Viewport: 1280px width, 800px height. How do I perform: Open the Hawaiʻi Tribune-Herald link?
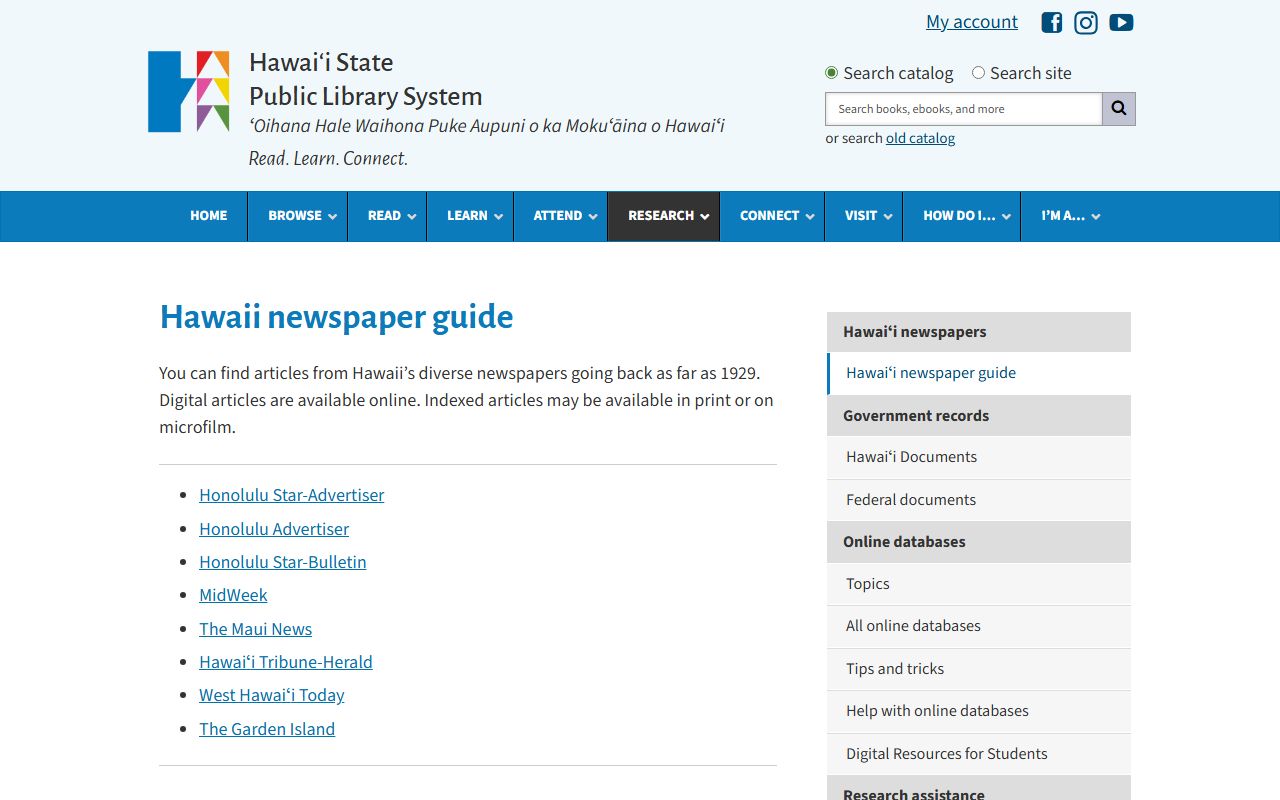(285, 662)
